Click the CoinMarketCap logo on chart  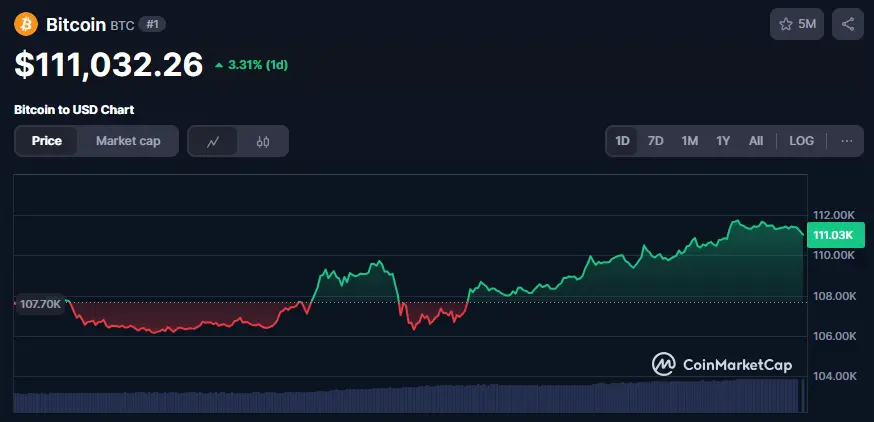722,365
